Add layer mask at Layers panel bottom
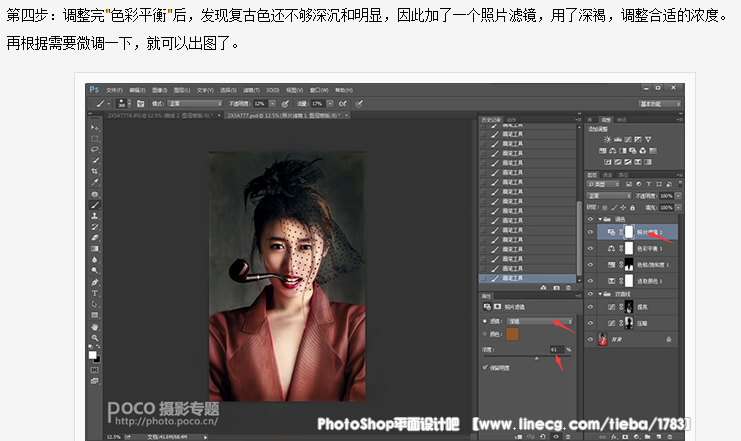Screen dimensions: 741x441 point(625,437)
